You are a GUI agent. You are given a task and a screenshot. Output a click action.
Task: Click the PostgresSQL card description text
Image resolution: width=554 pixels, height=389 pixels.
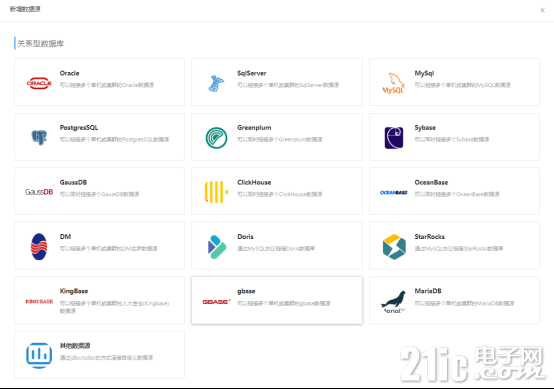114,139
